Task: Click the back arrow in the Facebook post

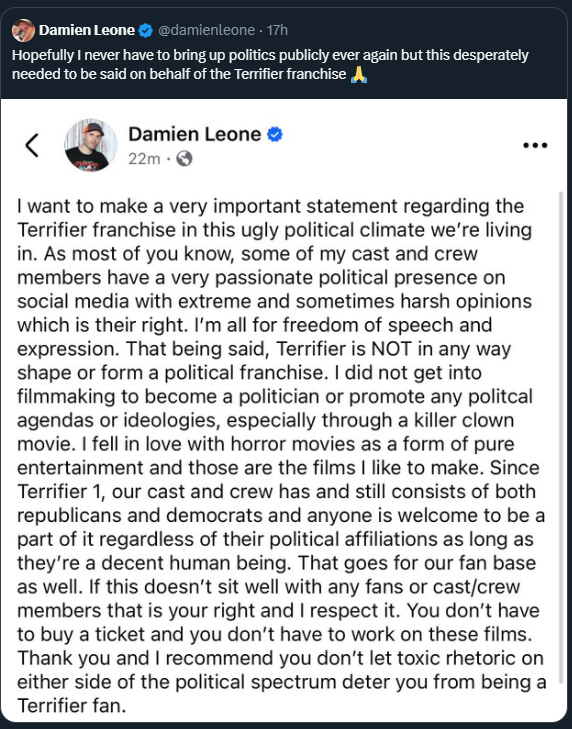Action: [x=32, y=146]
